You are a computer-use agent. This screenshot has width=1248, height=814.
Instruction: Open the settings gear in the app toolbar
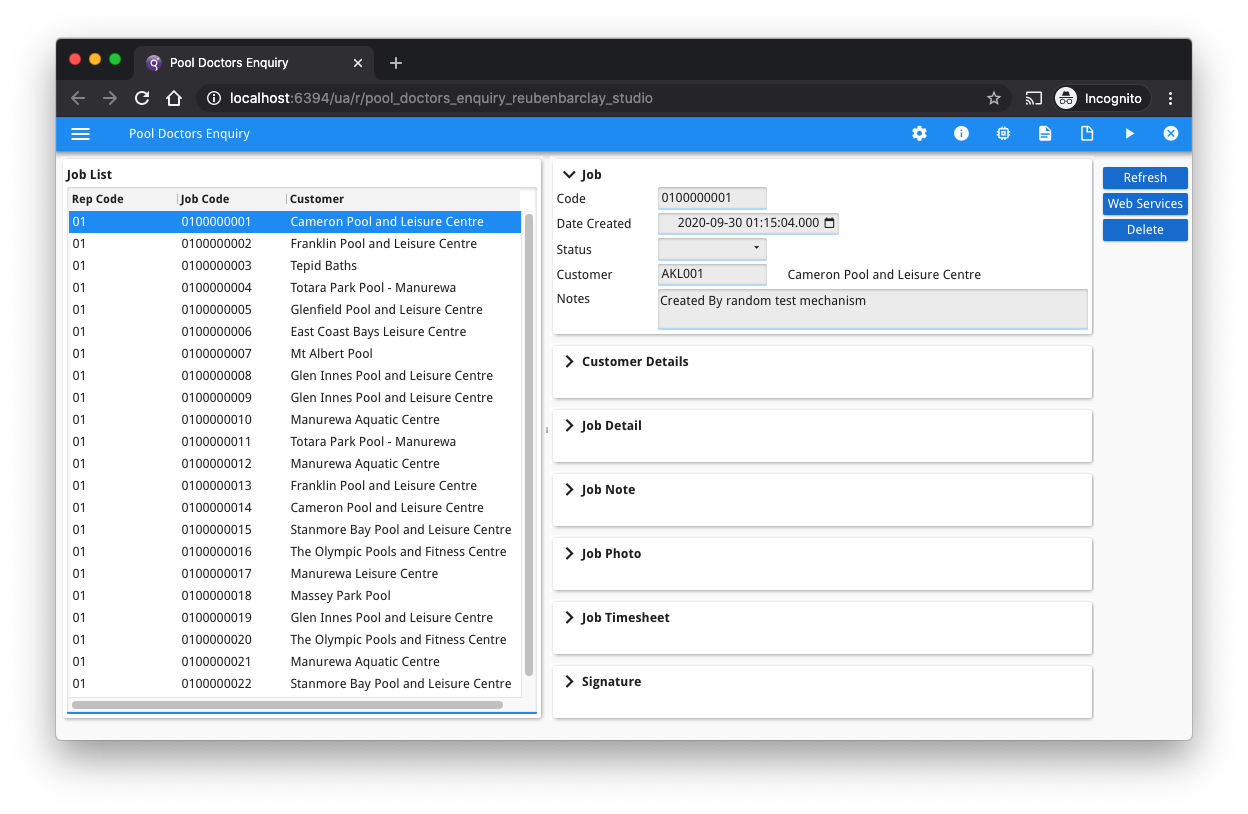(919, 133)
